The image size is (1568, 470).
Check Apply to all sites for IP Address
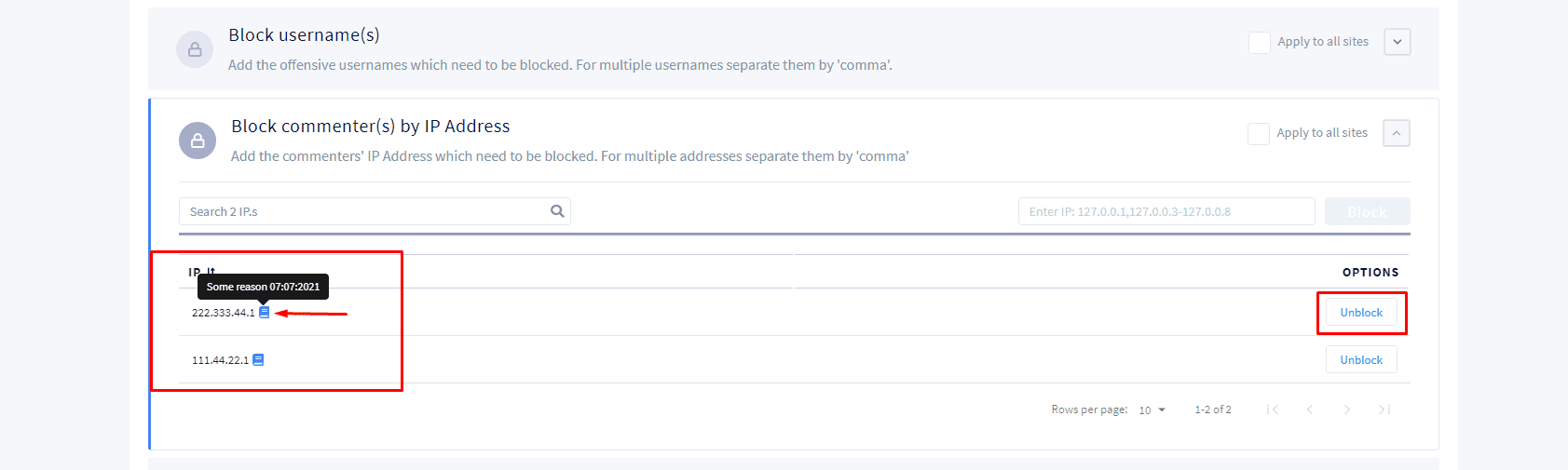(1259, 133)
